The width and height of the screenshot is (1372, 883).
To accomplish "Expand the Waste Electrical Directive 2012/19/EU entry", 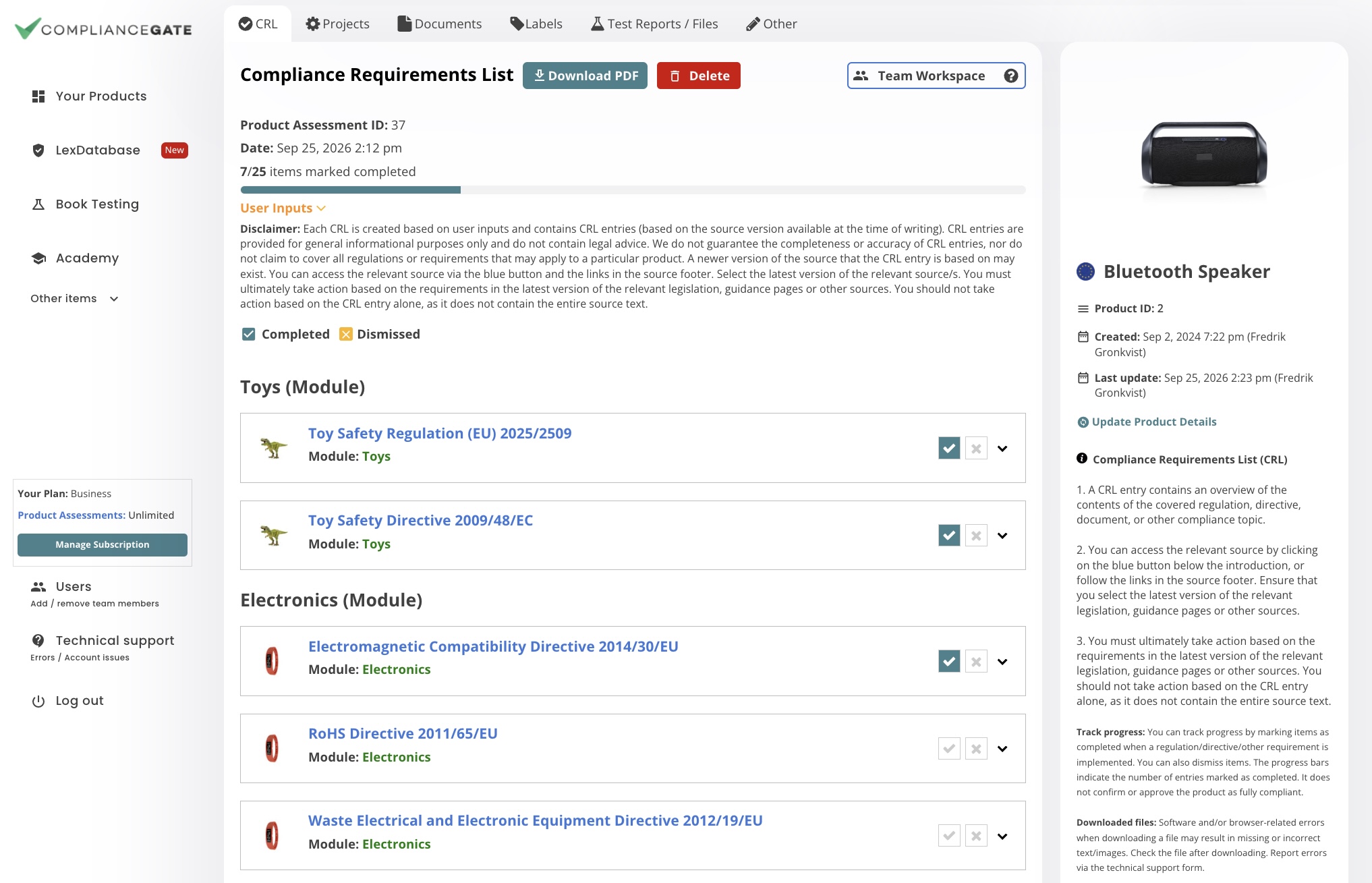I will (1002, 836).
